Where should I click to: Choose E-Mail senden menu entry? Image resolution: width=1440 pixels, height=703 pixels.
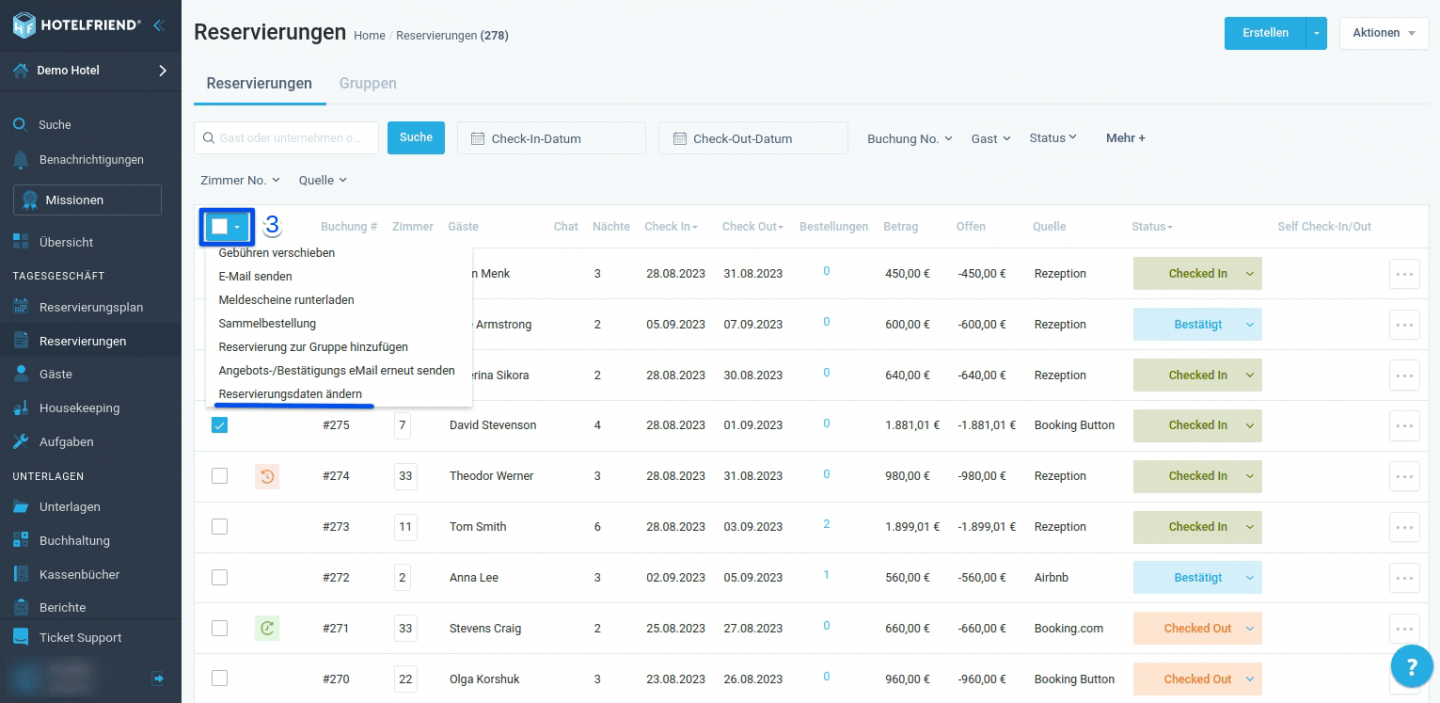click(x=256, y=276)
